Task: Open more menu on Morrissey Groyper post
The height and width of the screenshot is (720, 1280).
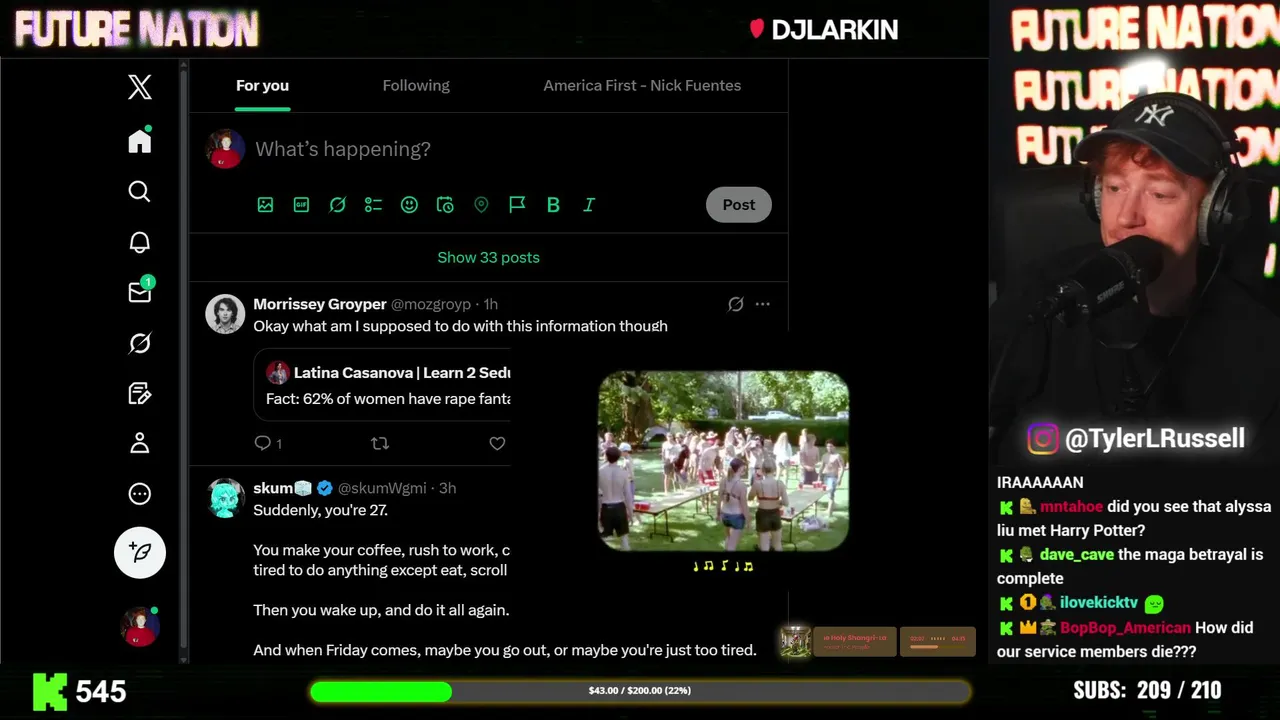Action: (x=763, y=304)
